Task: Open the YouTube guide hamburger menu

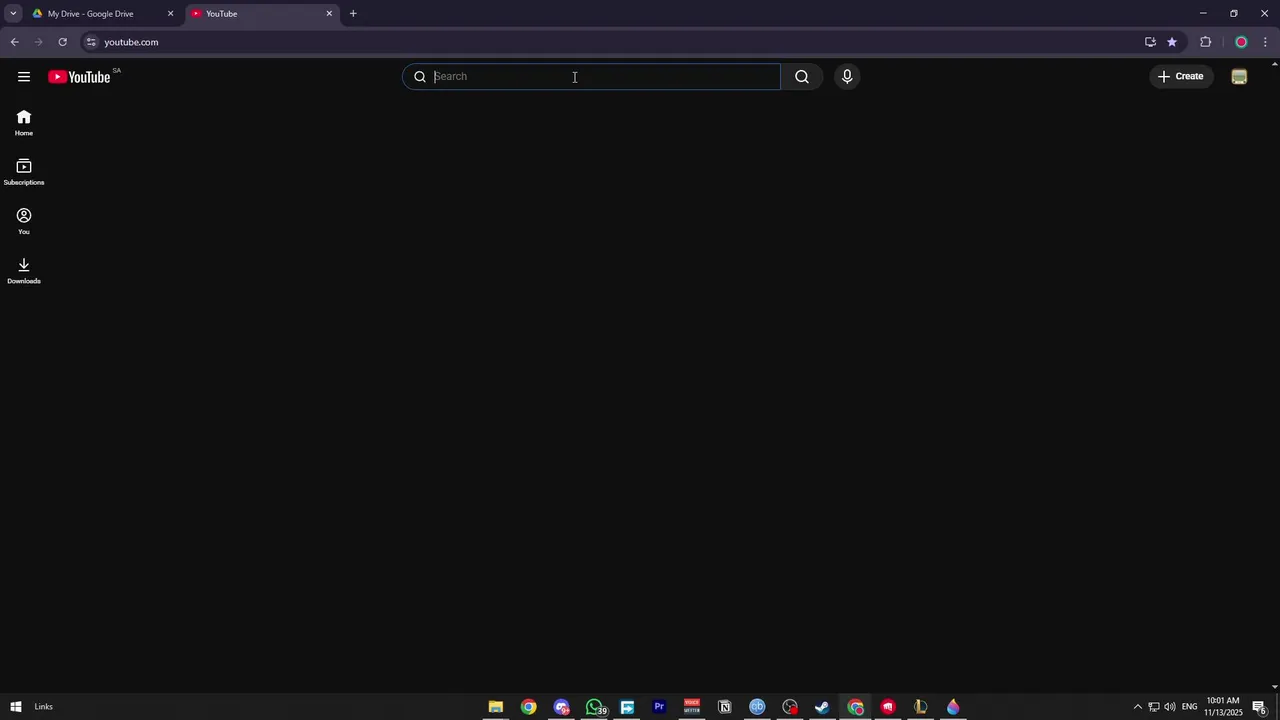Action: (x=24, y=77)
